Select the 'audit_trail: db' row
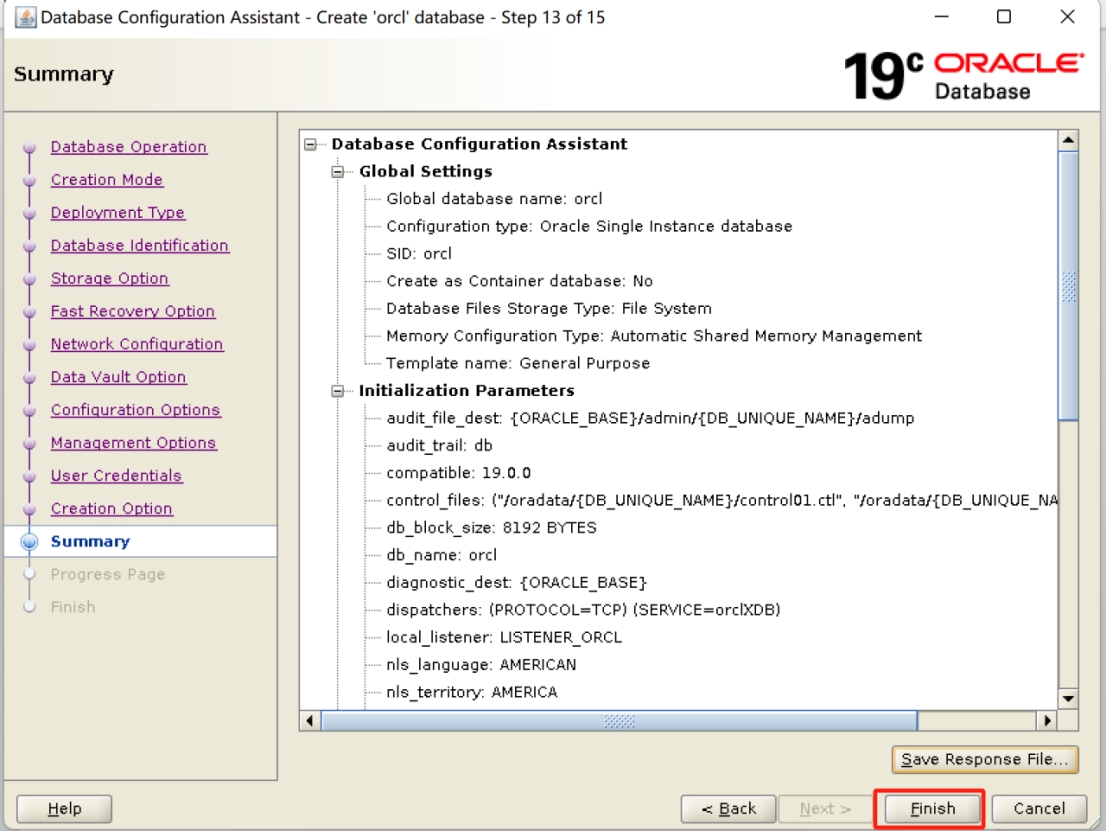This screenshot has height=831, width=1107. tap(439, 446)
